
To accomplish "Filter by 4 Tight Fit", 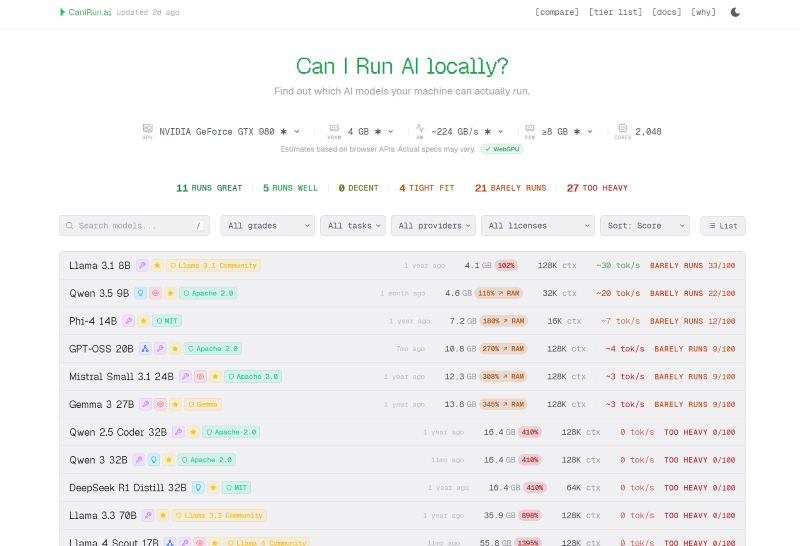I will tap(427, 188).
